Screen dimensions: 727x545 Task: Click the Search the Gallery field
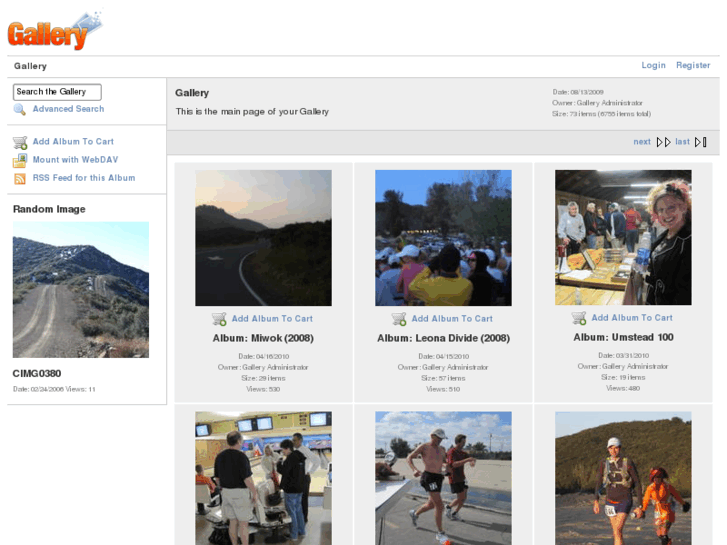coord(57,92)
